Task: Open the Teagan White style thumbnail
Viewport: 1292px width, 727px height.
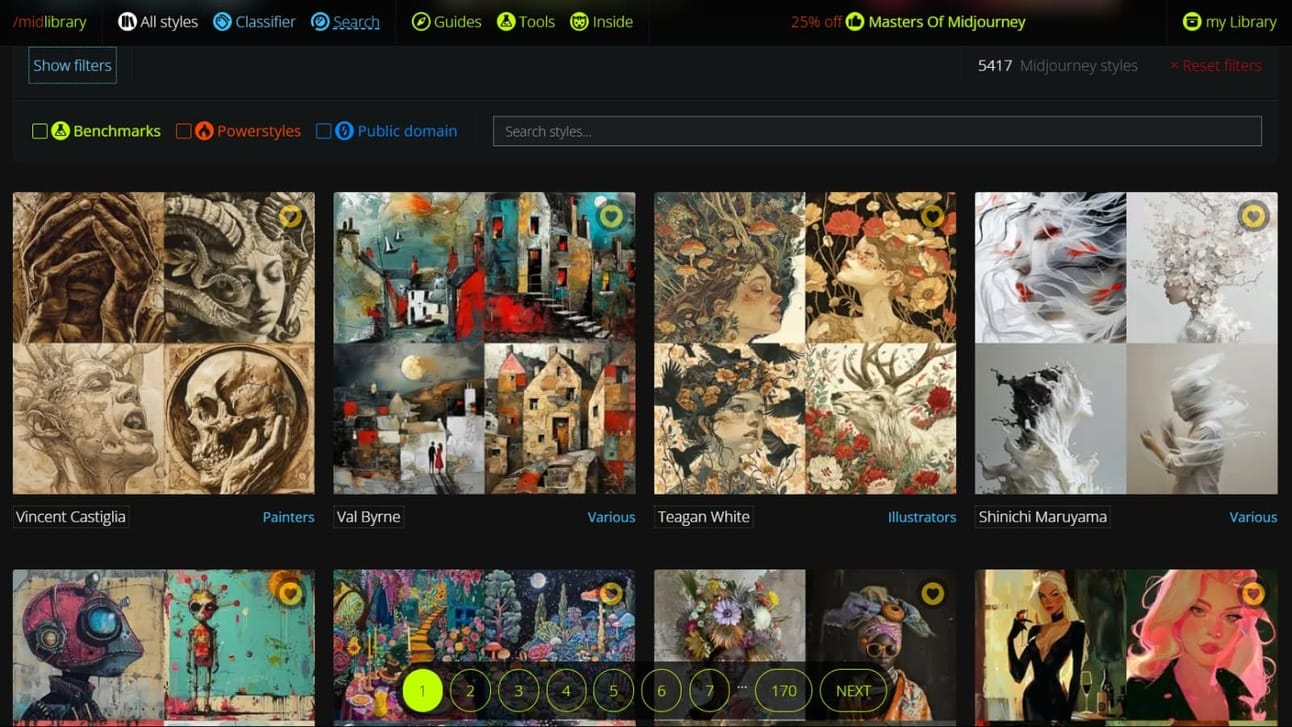Action: (805, 343)
